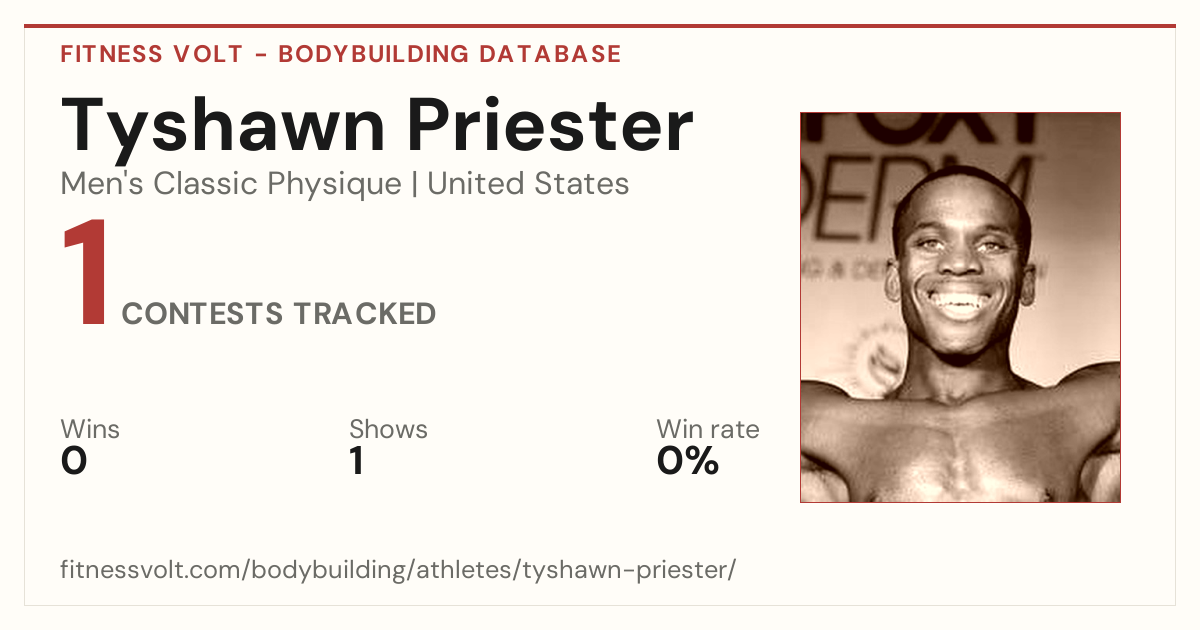Click the athlete photo thumbnail
Viewport: 1200px width, 630px height.
pyautogui.click(x=960, y=307)
